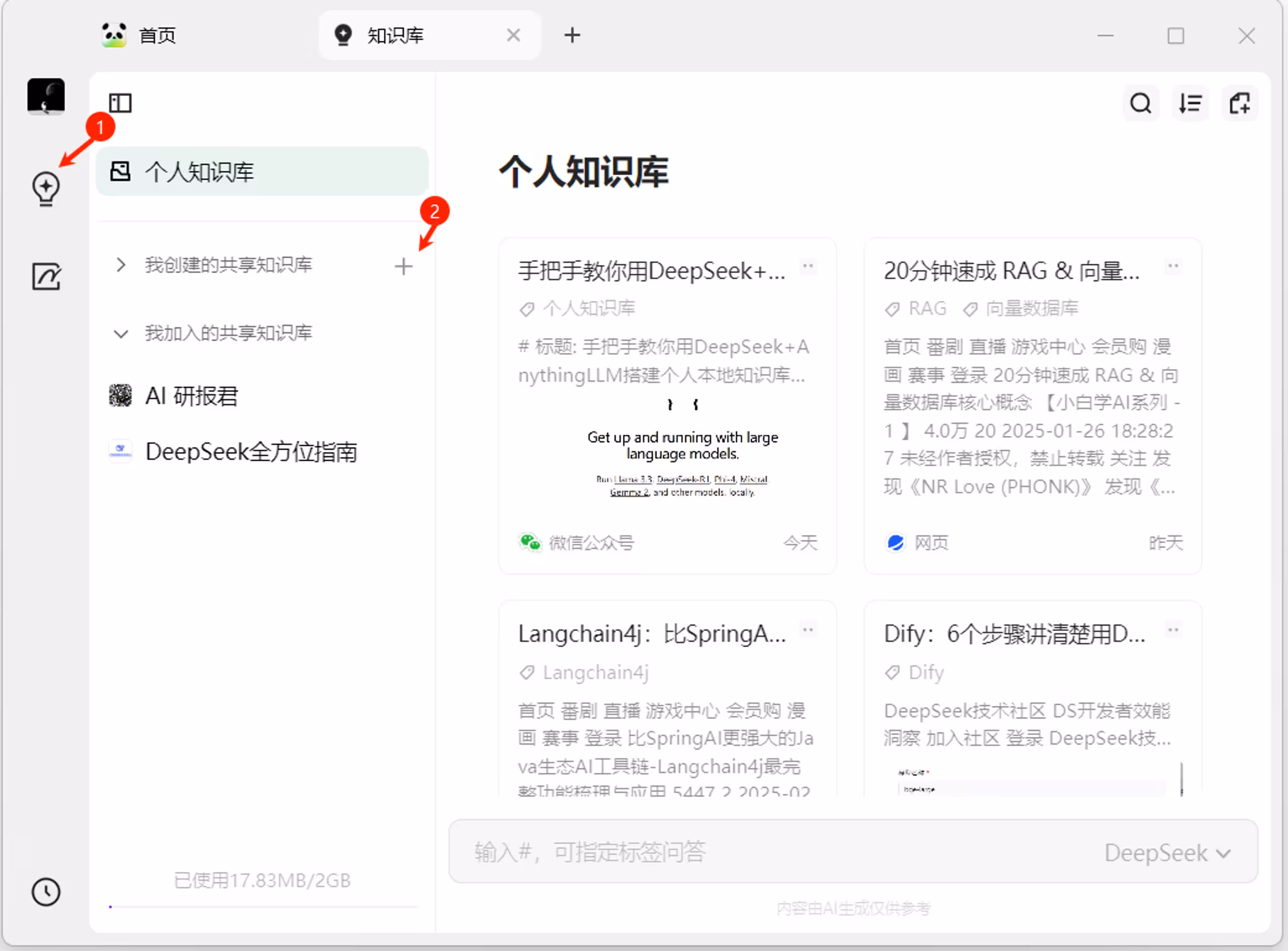Open the writing/edit pad sidebar icon

pos(46,276)
